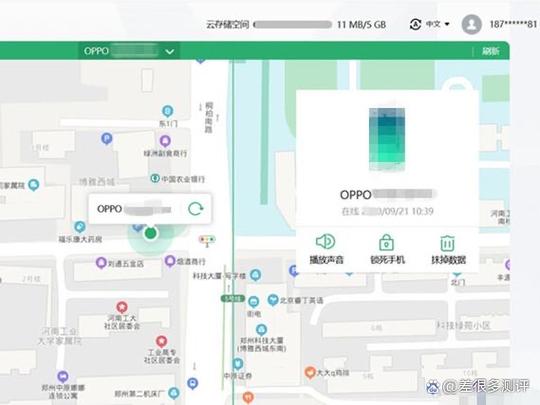Screen dimensions: 540x405
Task: Refresh the device location in the map popup
Action: pos(196,209)
